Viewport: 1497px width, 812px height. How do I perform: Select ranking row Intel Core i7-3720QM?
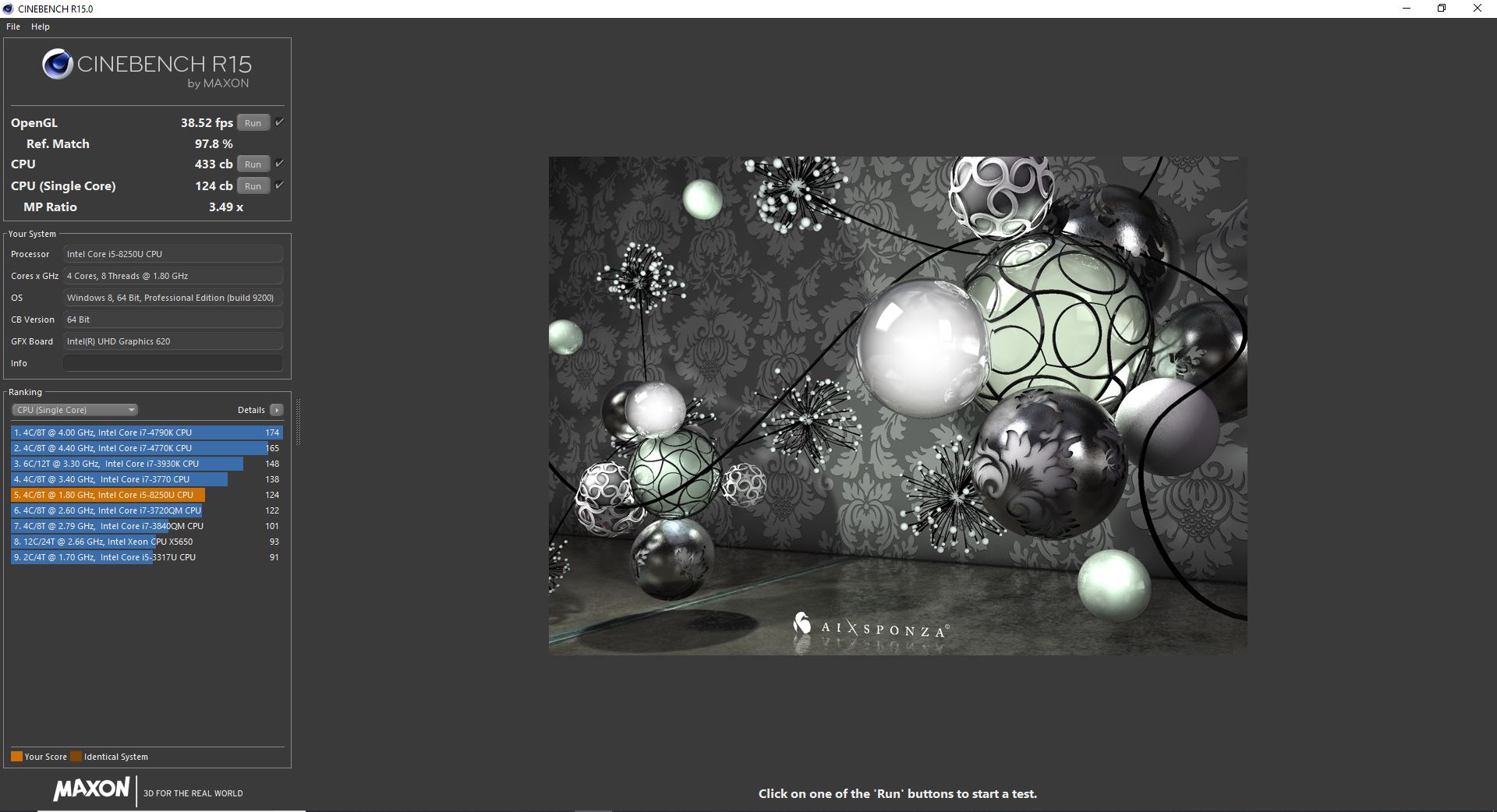click(x=147, y=510)
